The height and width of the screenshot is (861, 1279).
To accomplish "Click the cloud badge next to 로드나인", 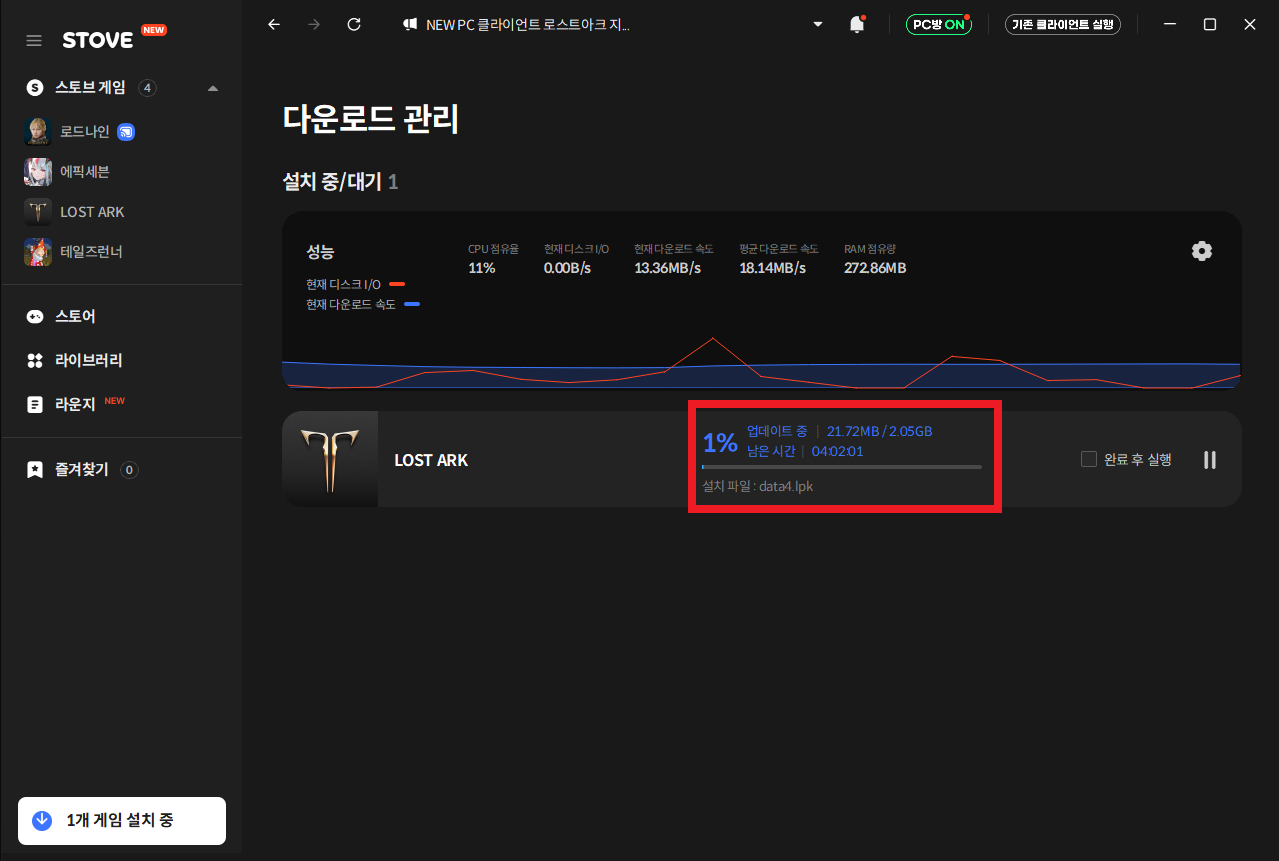I will (126, 131).
